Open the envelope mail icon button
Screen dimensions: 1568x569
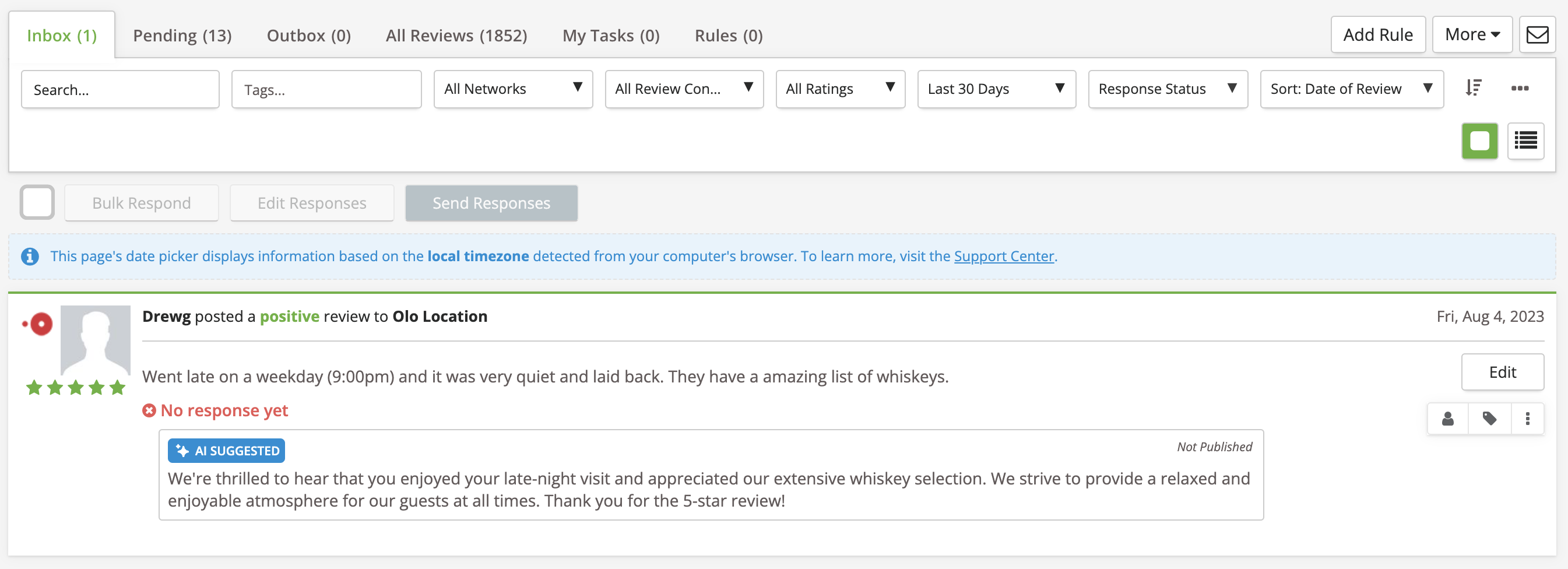(x=1537, y=34)
